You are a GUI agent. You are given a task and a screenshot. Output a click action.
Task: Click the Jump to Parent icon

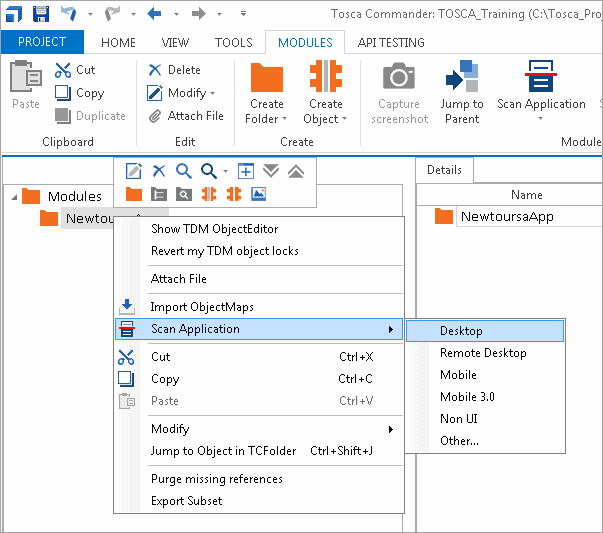(x=462, y=76)
